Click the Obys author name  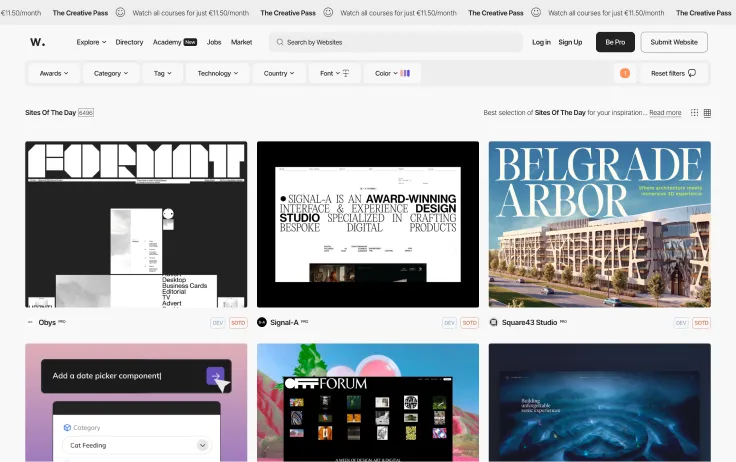point(47,323)
